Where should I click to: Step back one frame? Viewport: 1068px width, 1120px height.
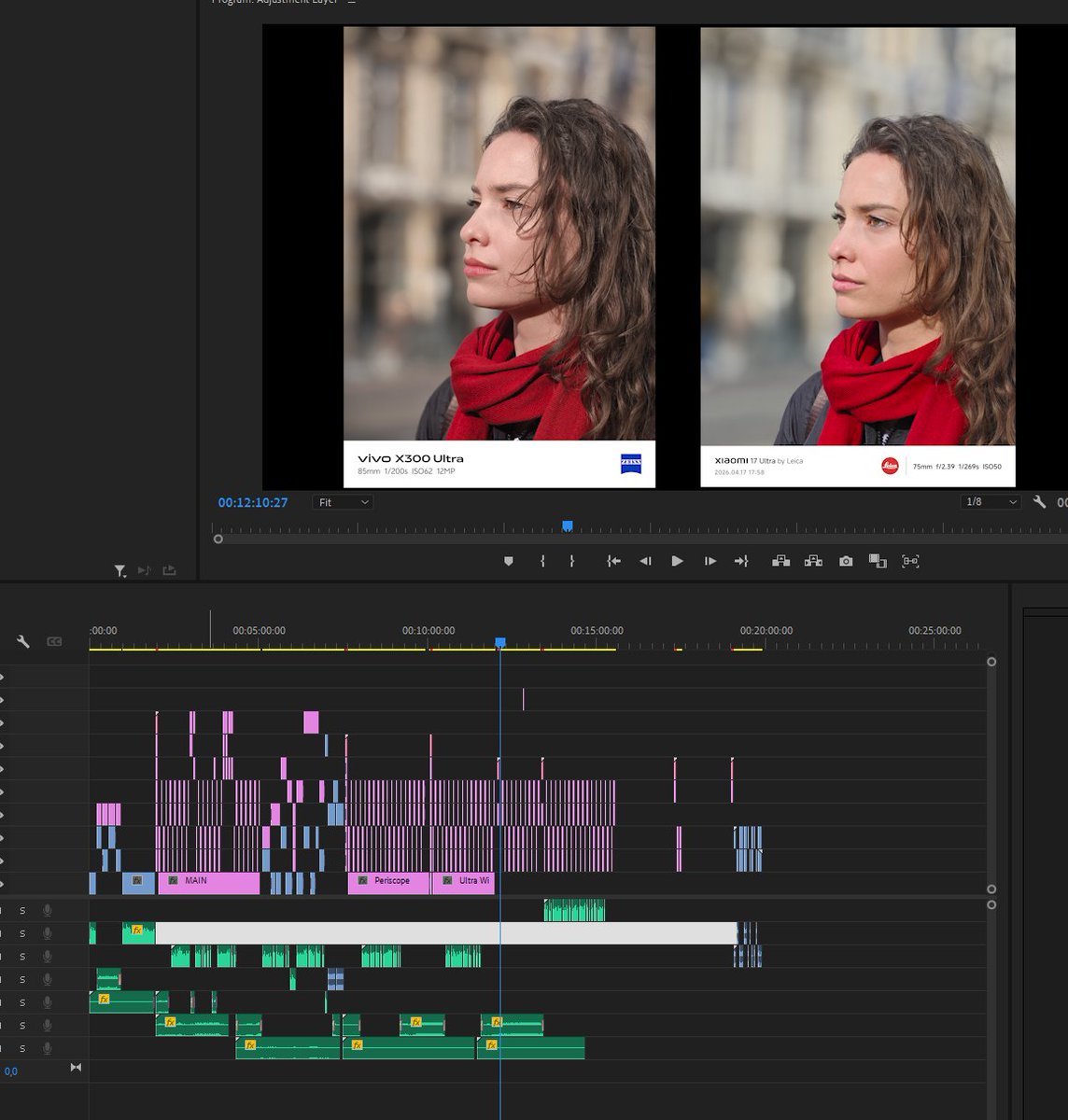coord(645,561)
